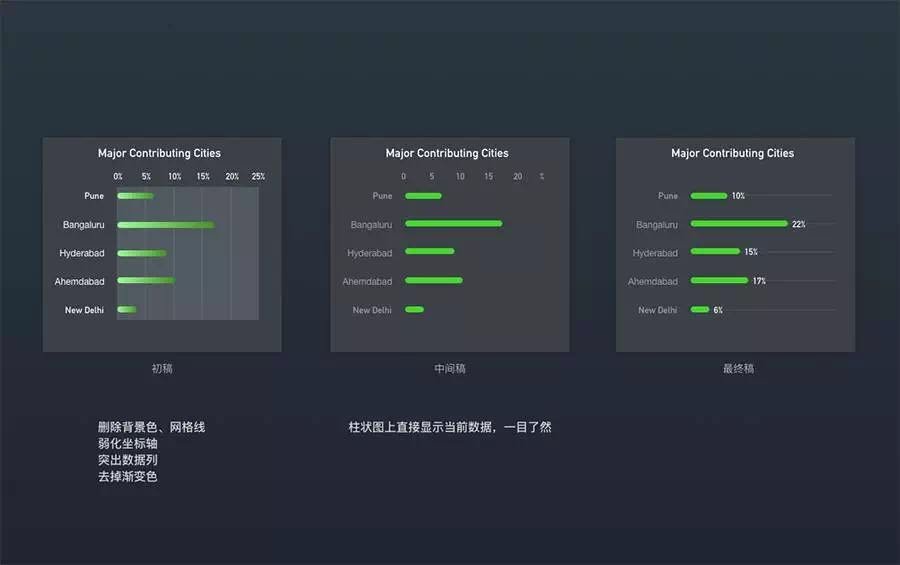Click the 'Pune' label in the 最终稿 chart
Viewport: 900px width, 565px height.
[668, 196]
